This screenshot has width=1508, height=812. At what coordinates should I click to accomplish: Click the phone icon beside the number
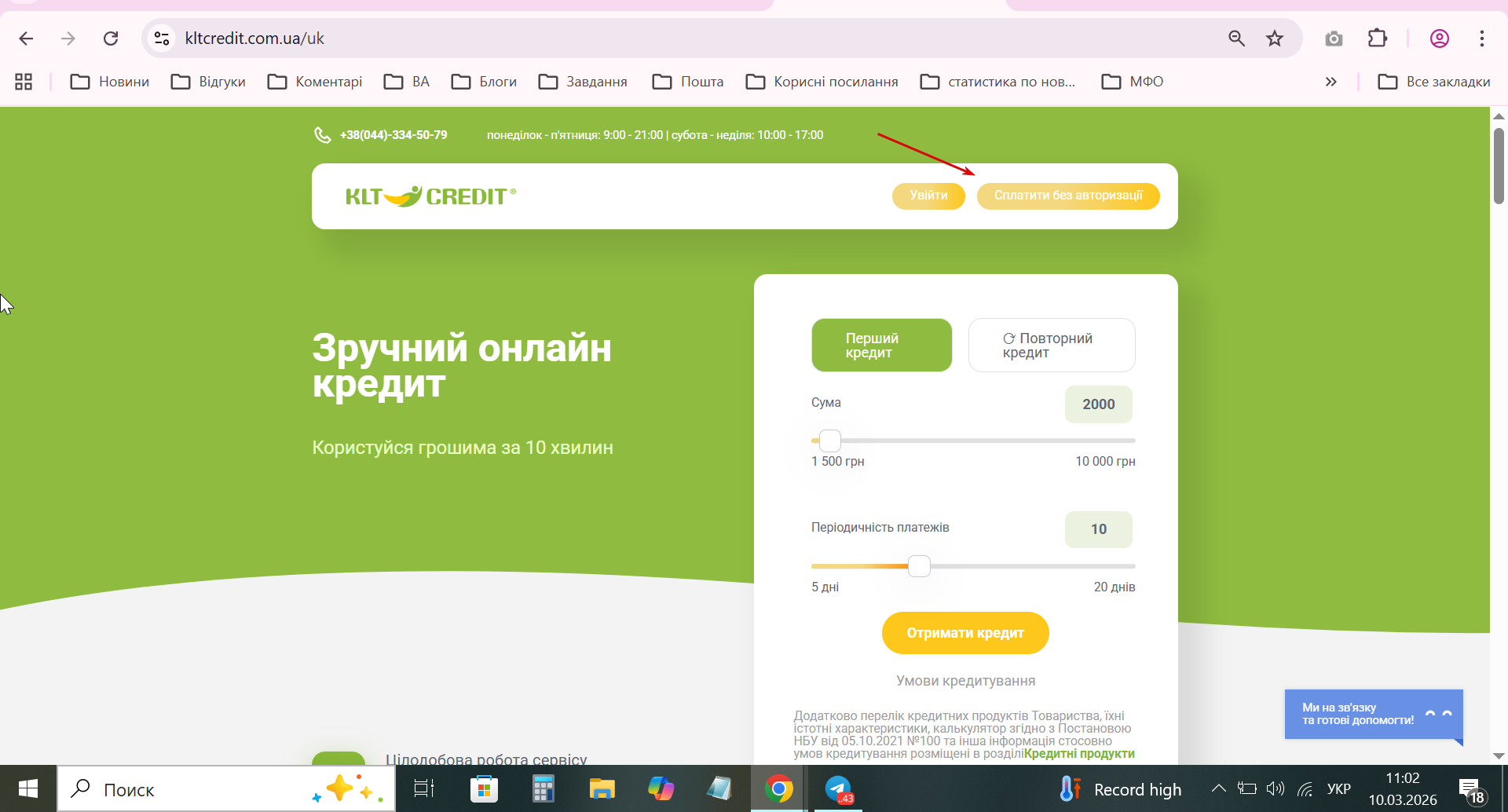point(322,135)
